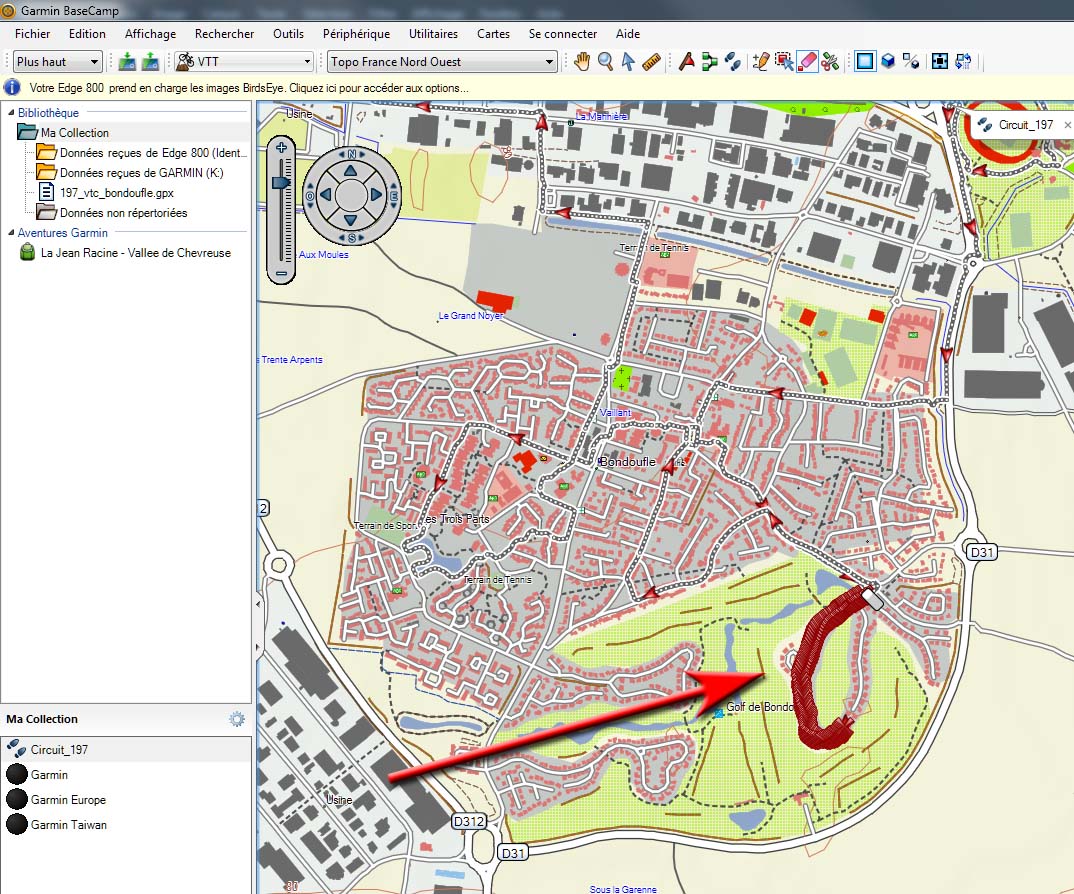Select the Garmin Europe waypoint
The width and height of the screenshot is (1074, 894).
tap(68, 799)
